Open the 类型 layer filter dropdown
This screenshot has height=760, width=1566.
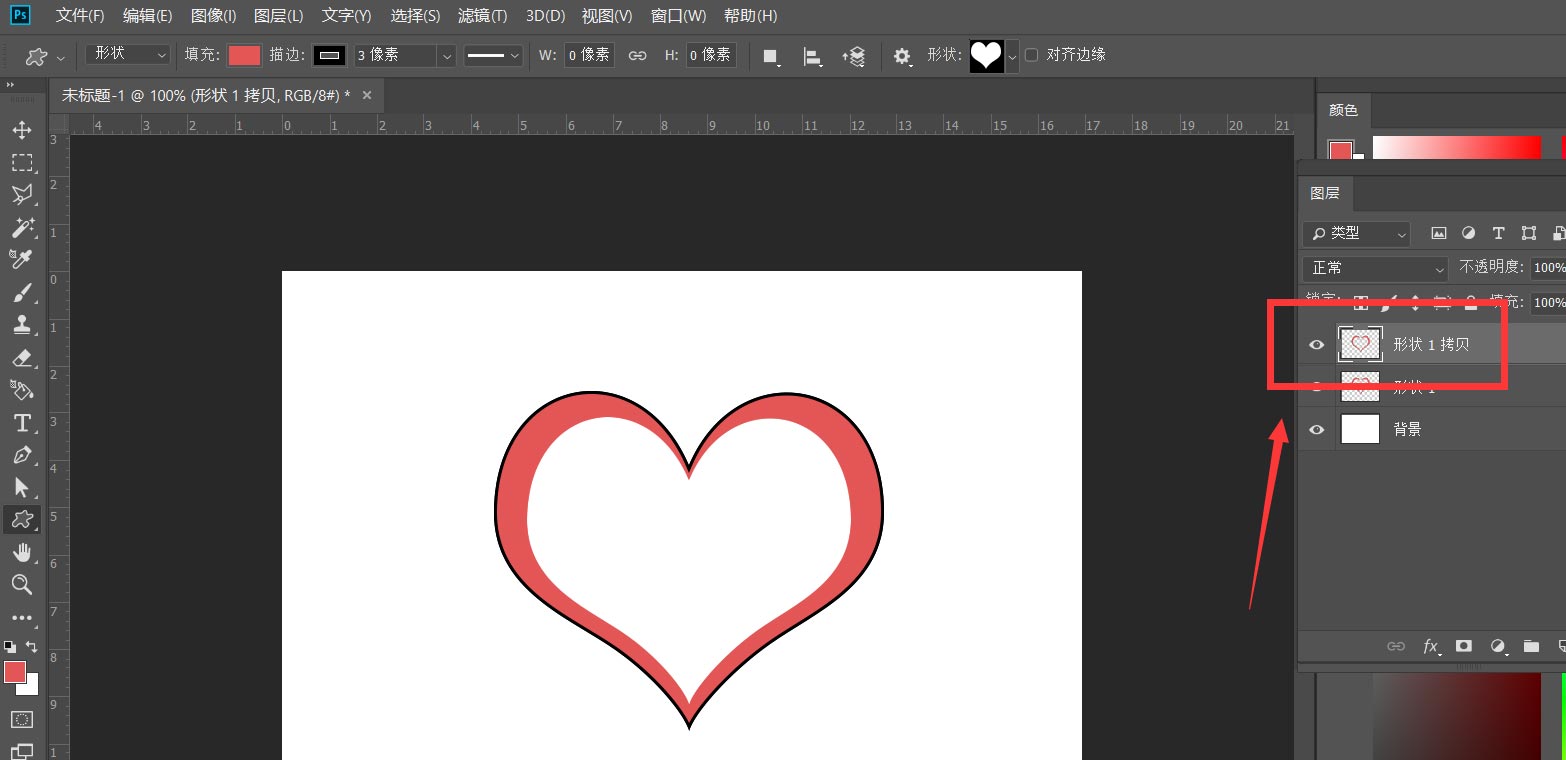point(1356,233)
